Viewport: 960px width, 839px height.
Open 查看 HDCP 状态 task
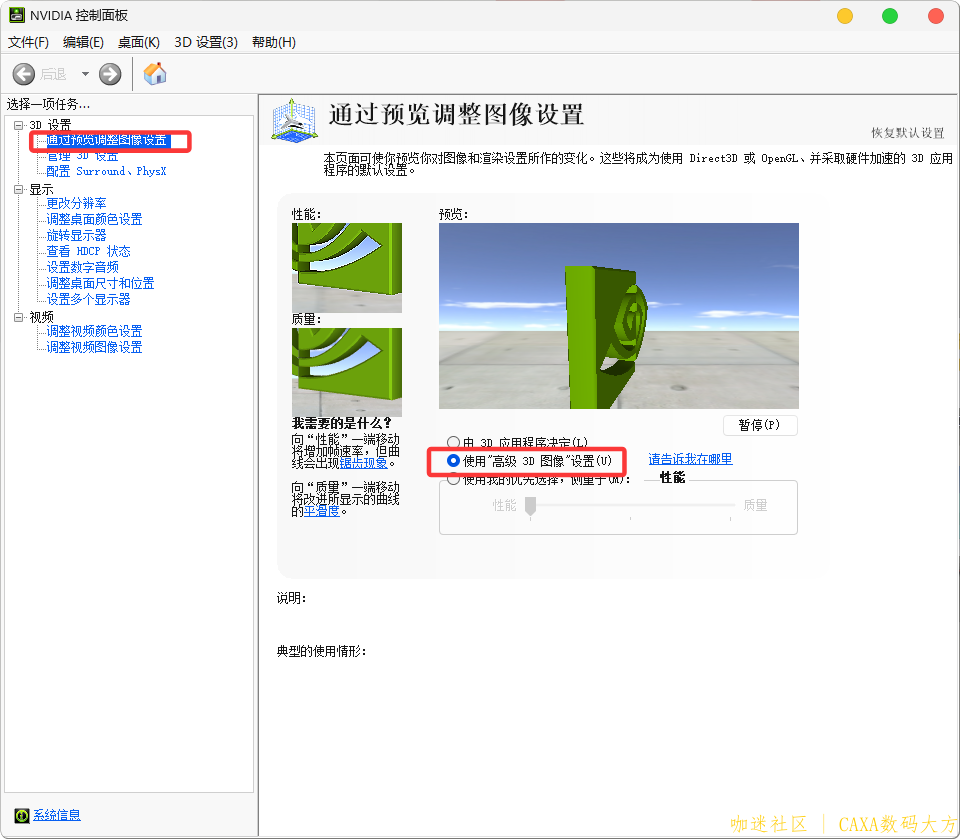89,251
